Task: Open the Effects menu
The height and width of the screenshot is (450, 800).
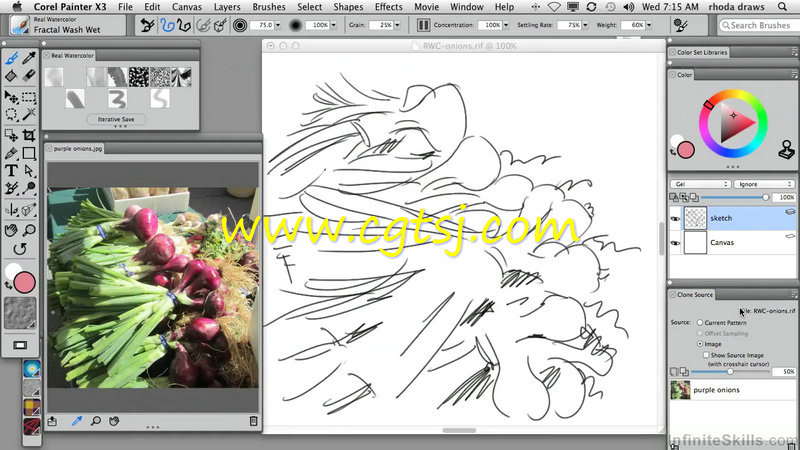Action: pos(388,7)
